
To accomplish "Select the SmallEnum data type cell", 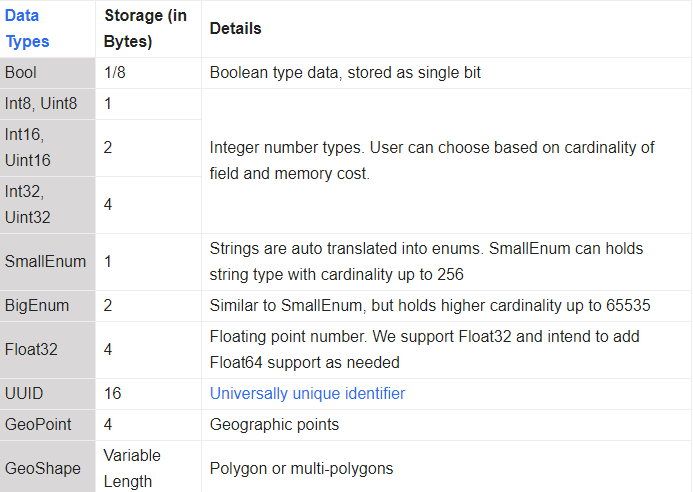I will (x=47, y=262).
